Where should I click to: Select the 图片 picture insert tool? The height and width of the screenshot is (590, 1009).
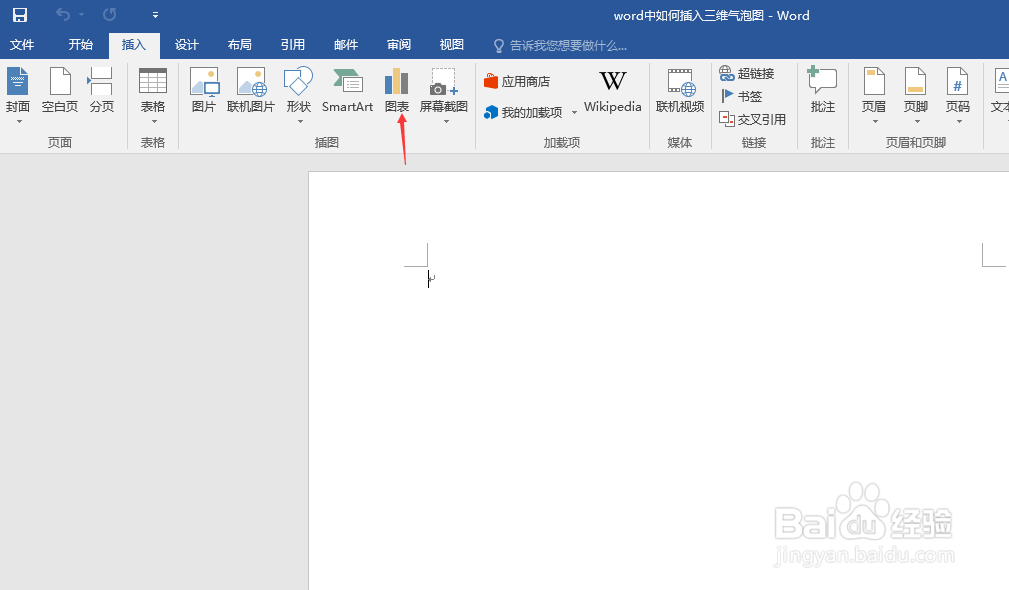tap(204, 95)
